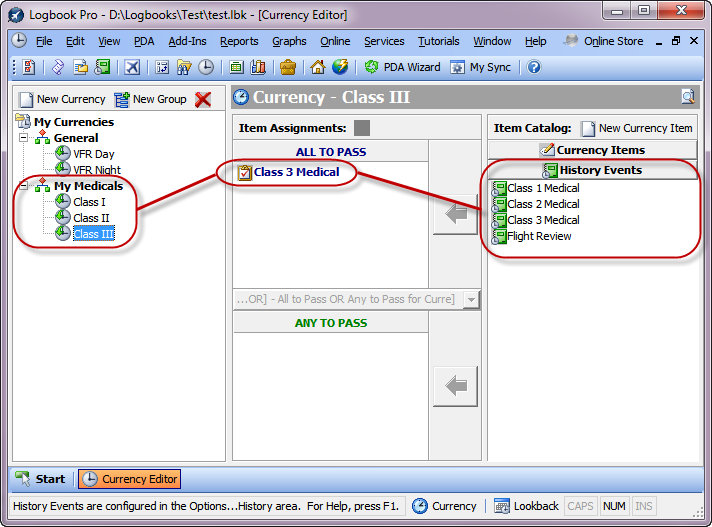Open the PDA menu
Image resolution: width=712 pixels, height=527 pixels.
pos(144,41)
